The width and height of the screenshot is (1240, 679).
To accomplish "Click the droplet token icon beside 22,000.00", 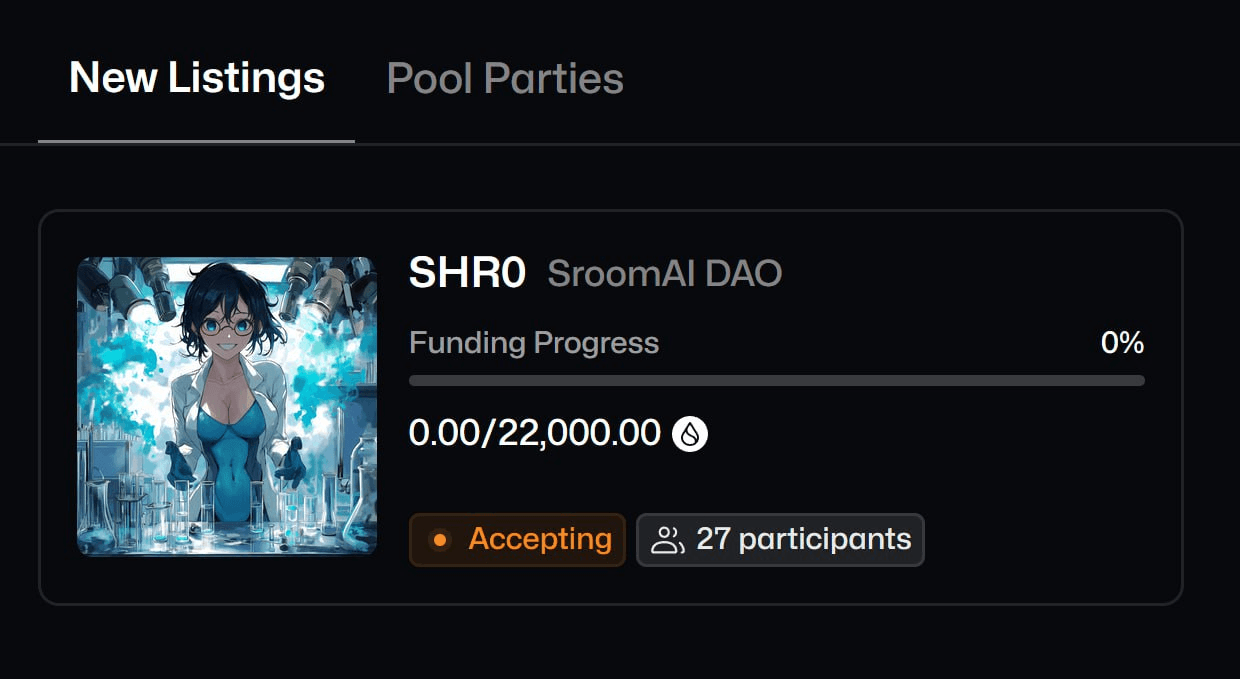I will click(690, 434).
